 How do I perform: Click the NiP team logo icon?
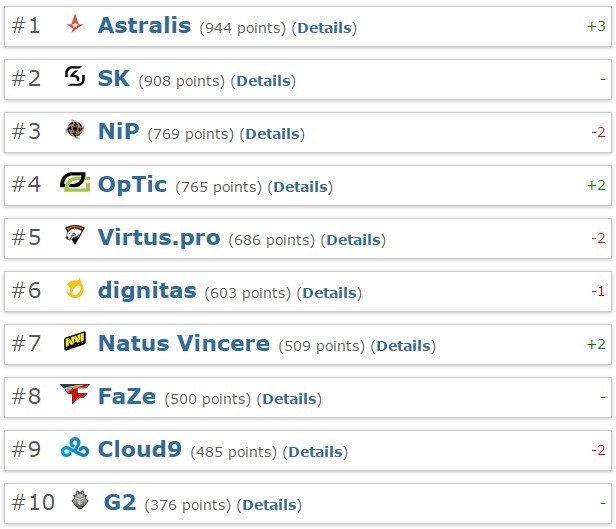pos(75,130)
